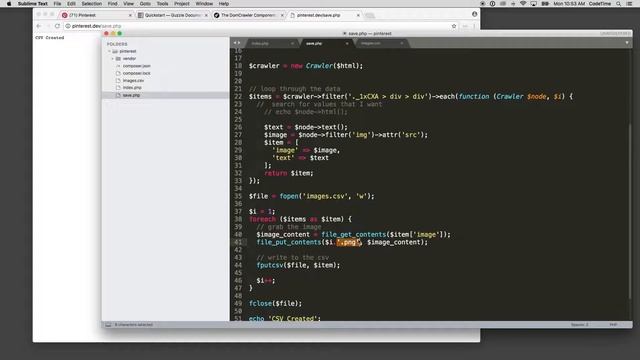Image resolution: width=640 pixels, height=360 pixels.
Task: Click the CodeTime user name in menu bar
Action: [600, 4]
